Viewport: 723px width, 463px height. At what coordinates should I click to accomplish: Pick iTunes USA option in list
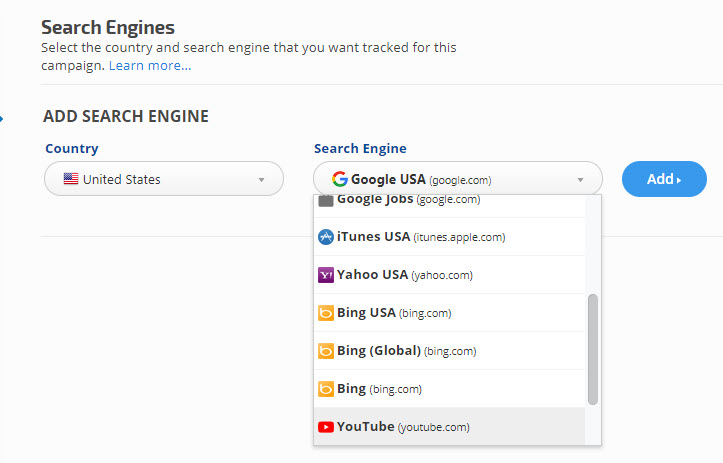[x=420, y=237]
